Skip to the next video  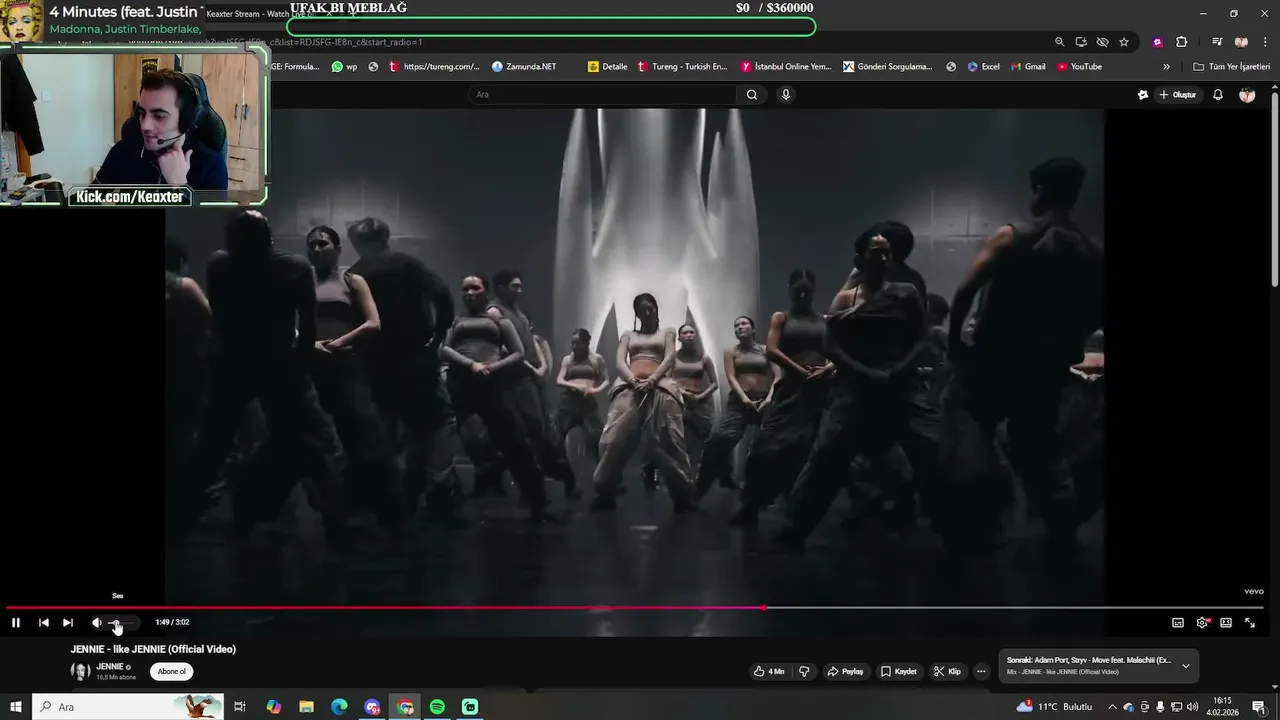68,622
